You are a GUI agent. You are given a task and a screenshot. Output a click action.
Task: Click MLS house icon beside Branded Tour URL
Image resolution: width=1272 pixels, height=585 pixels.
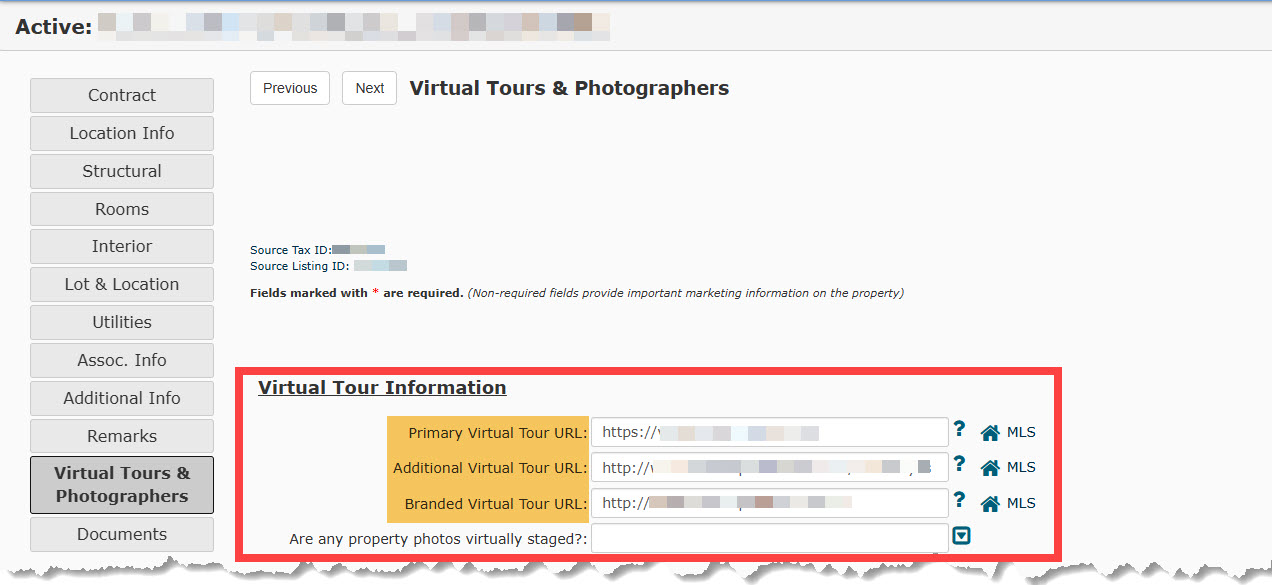990,503
